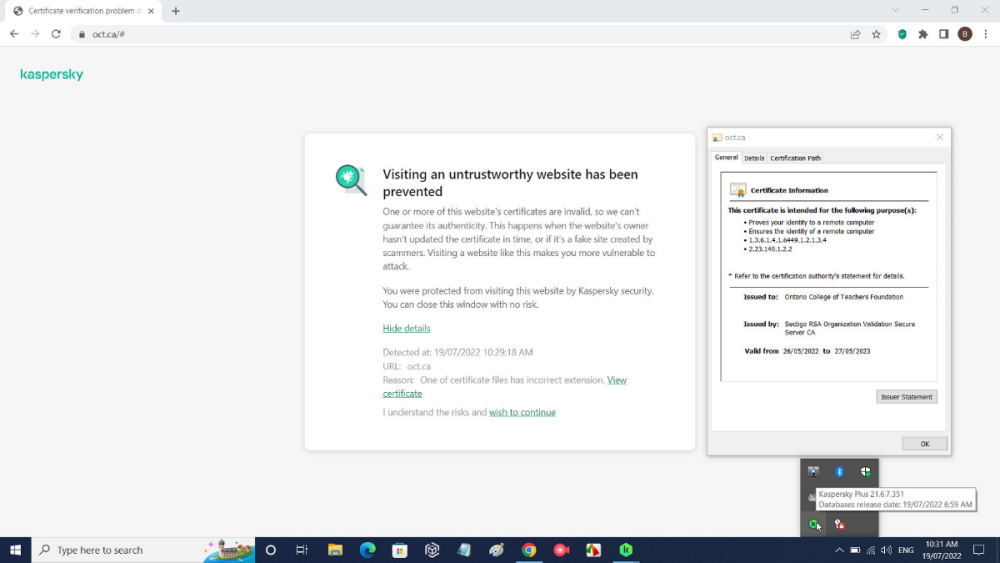Close the Certificate verification problem tab

click(x=151, y=11)
